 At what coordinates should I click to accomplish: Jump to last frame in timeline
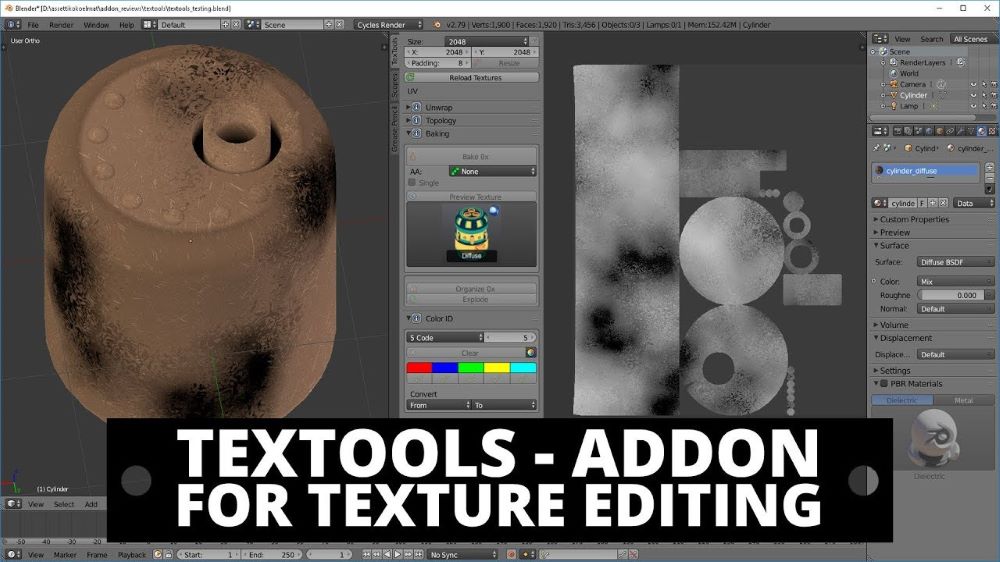tap(418, 555)
